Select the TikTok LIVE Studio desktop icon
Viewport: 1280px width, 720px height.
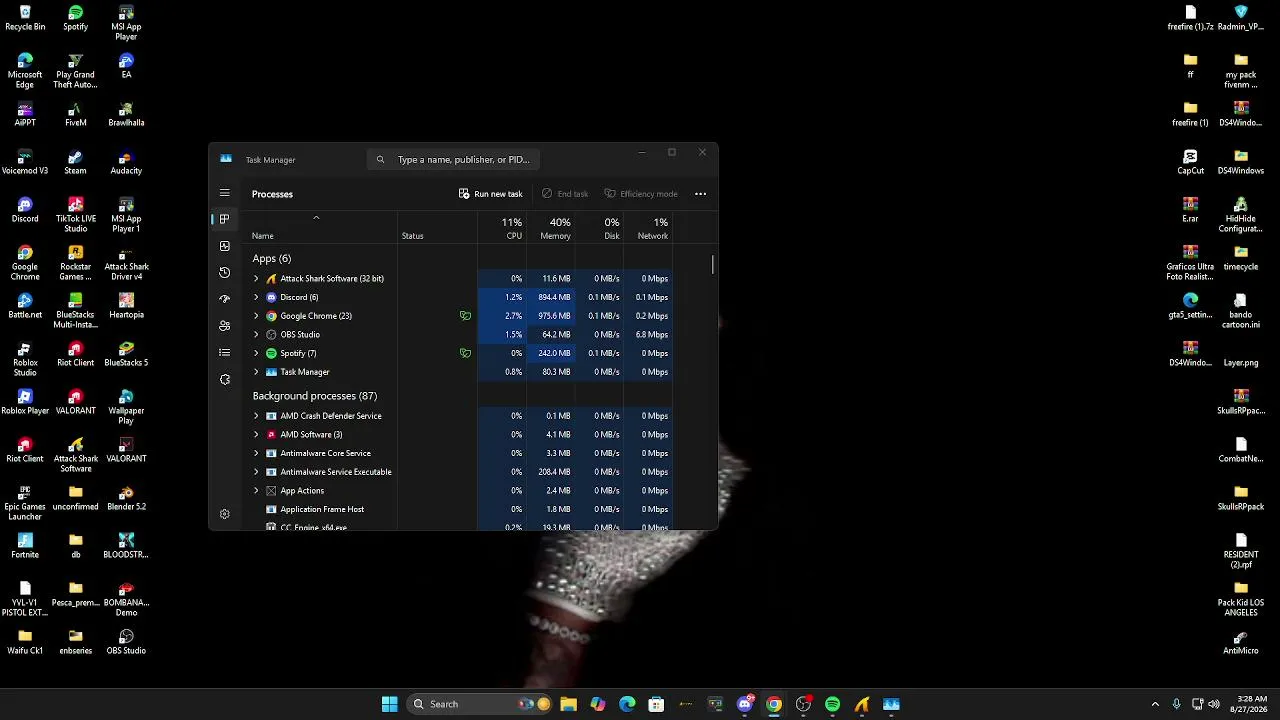(x=75, y=213)
